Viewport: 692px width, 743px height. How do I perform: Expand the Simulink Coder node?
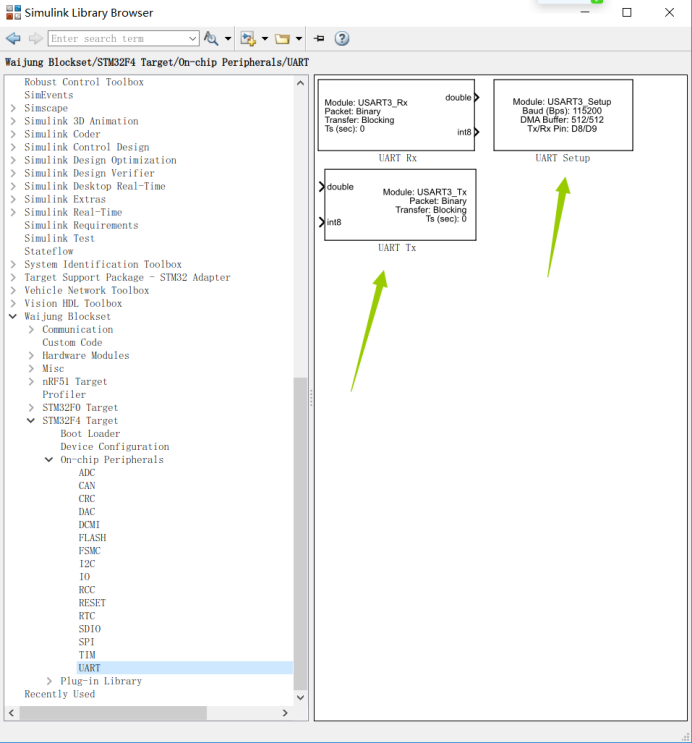[13, 134]
